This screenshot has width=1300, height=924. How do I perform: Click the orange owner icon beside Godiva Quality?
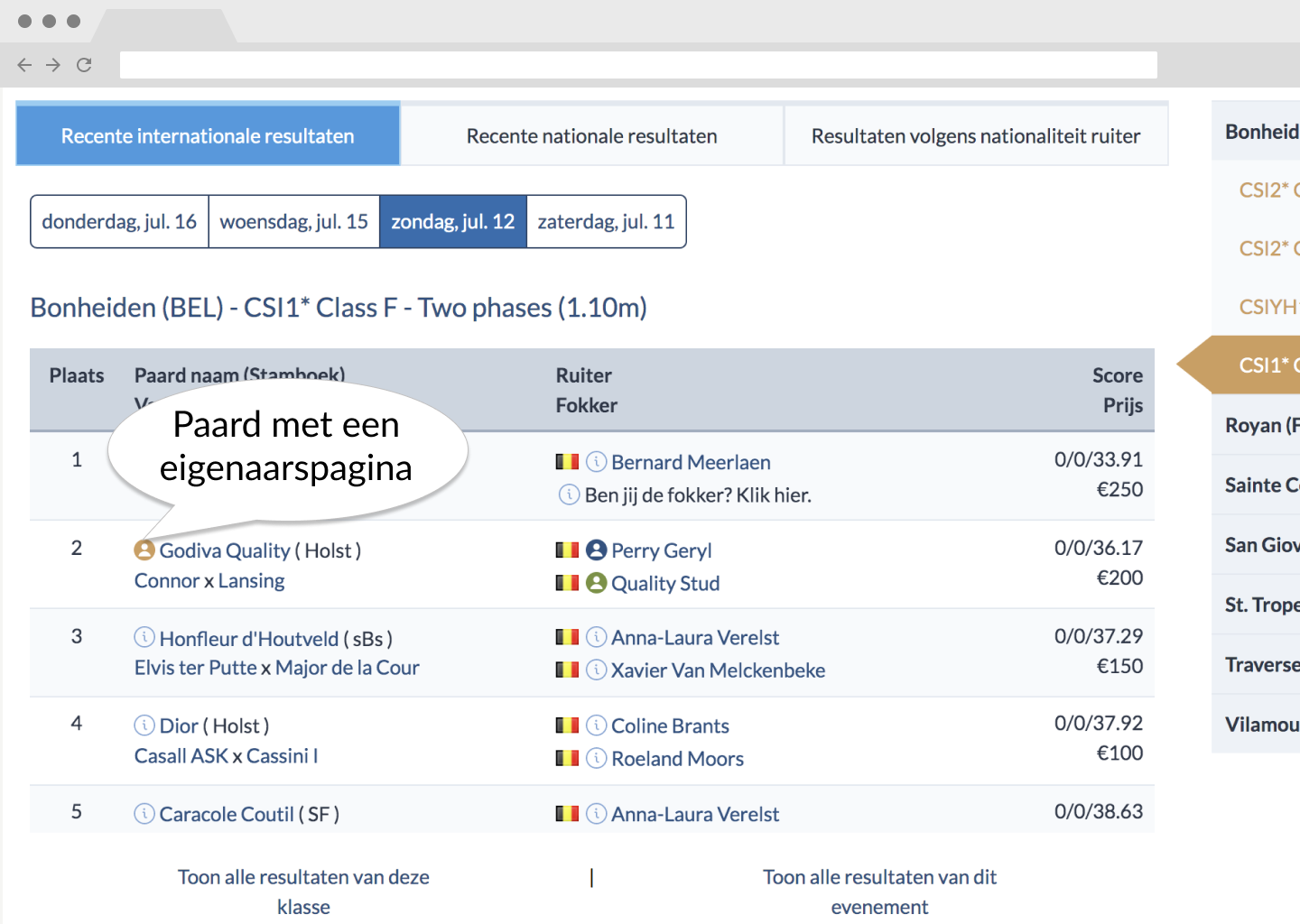pyautogui.click(x=144, y=550)
